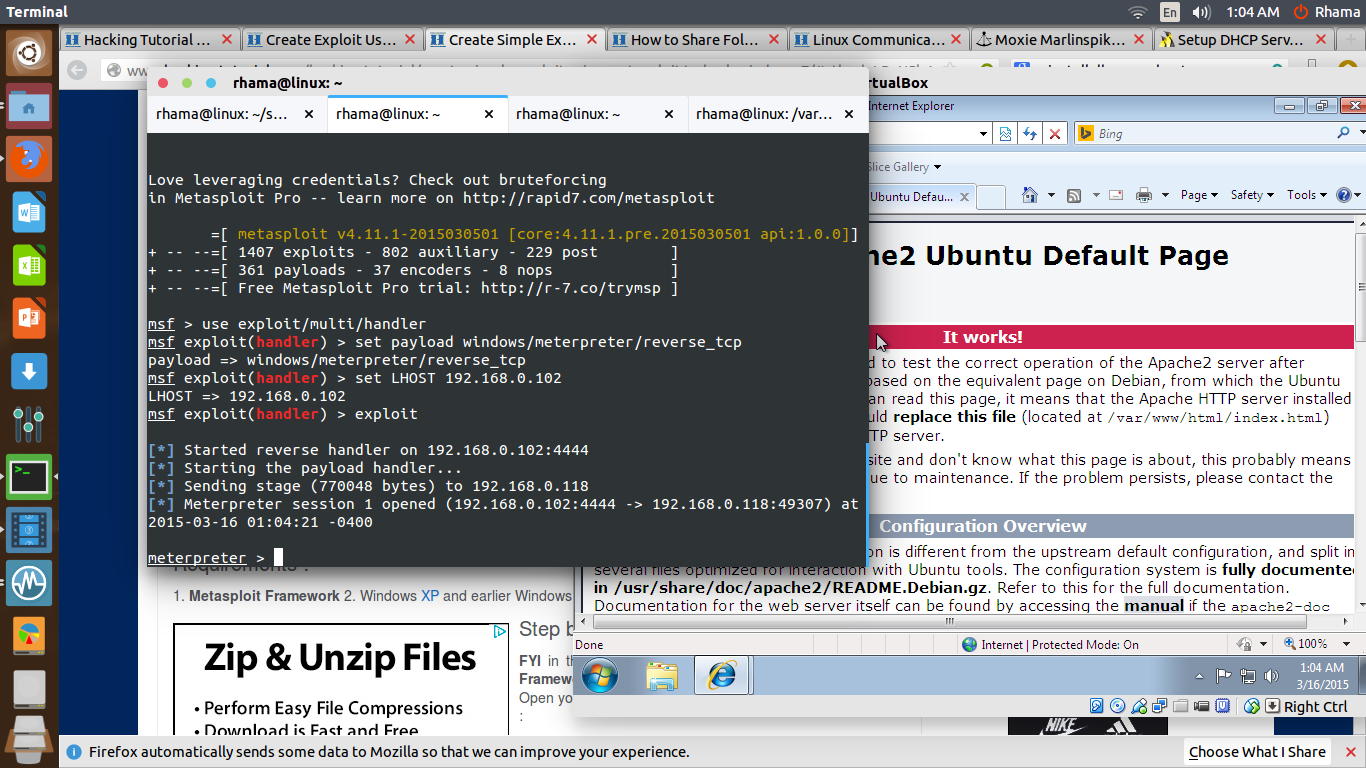Switch to the 'Linux Communica...' Firefox tab
This screenshot has height=768, width=1366.
(x=878, y=40)
